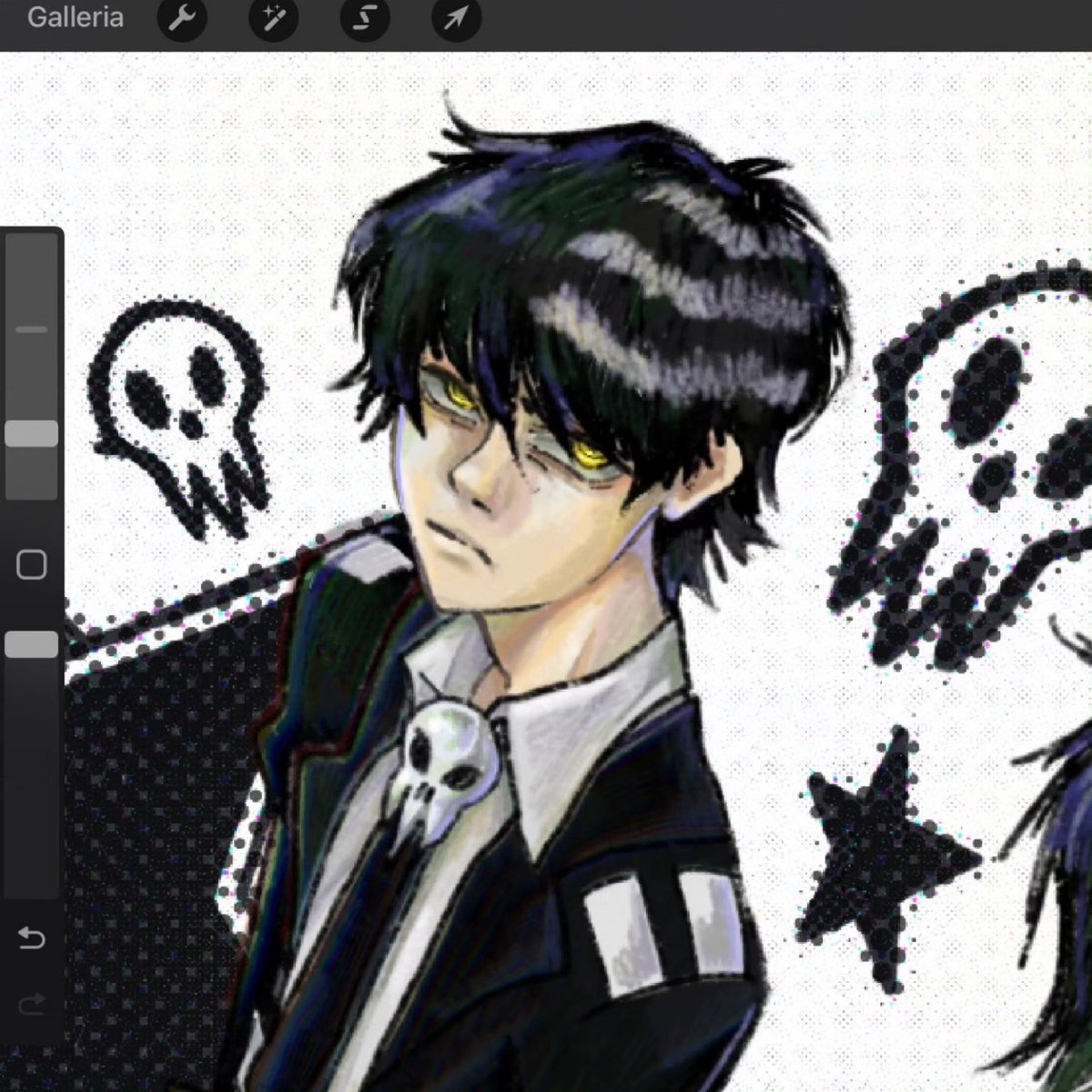
Task: Open the Adjustments magic wand menu
Action: [274, 18]
